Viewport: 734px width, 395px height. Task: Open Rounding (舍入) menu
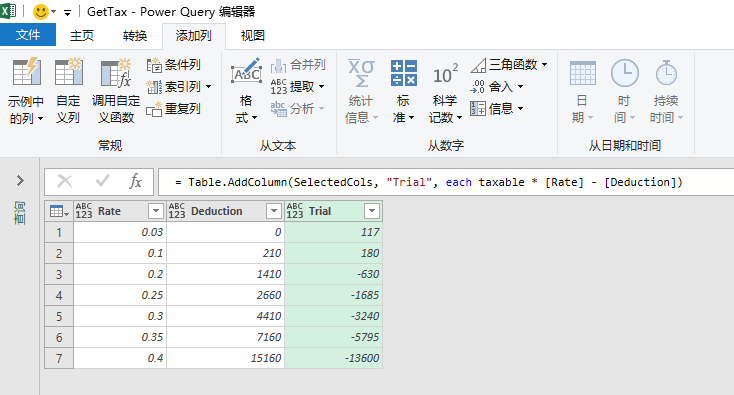pos(496,87)
